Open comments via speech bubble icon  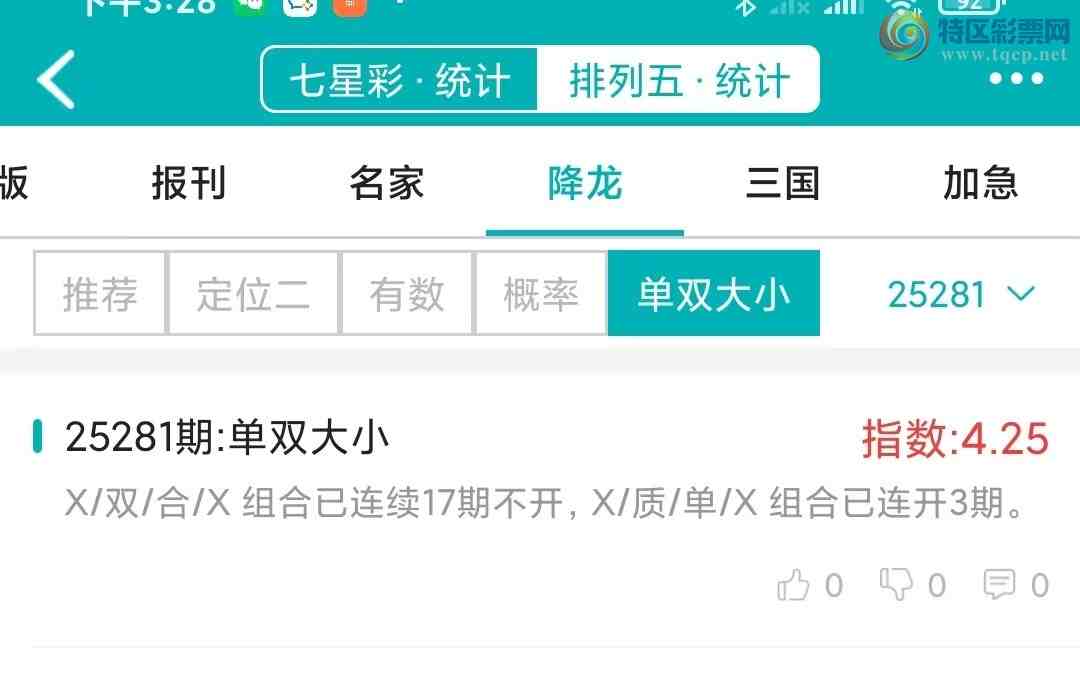[999, 585]
